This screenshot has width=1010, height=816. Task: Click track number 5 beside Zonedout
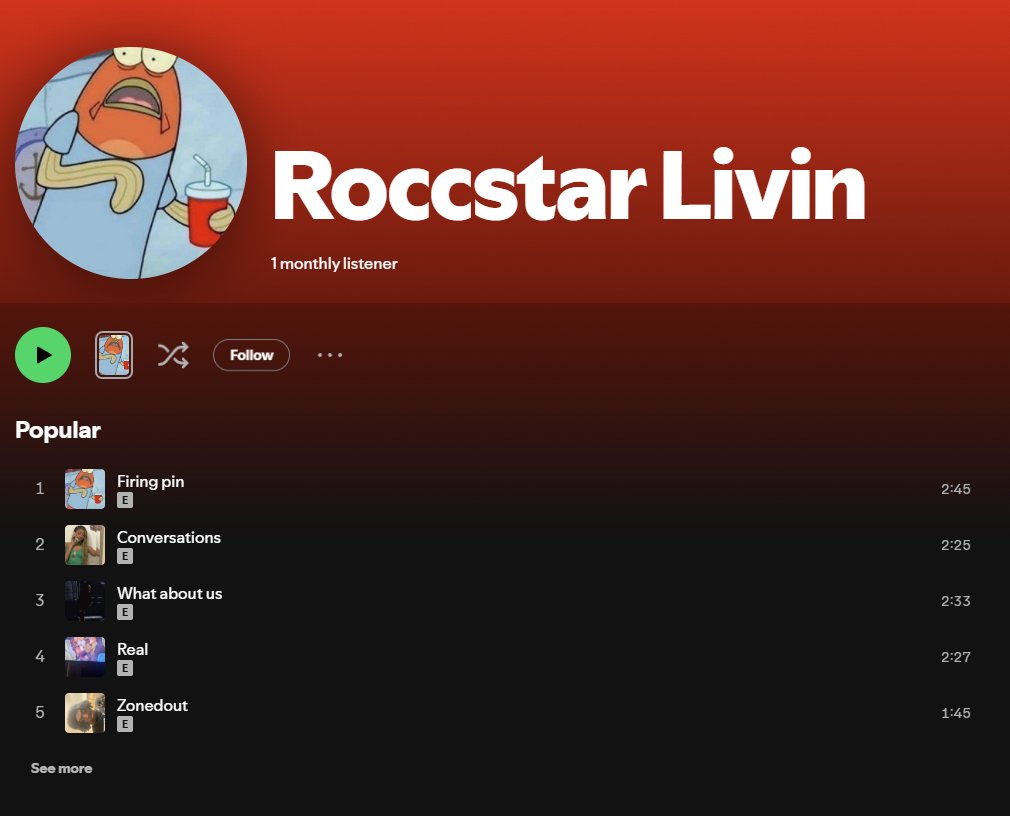tap(40, 713)
